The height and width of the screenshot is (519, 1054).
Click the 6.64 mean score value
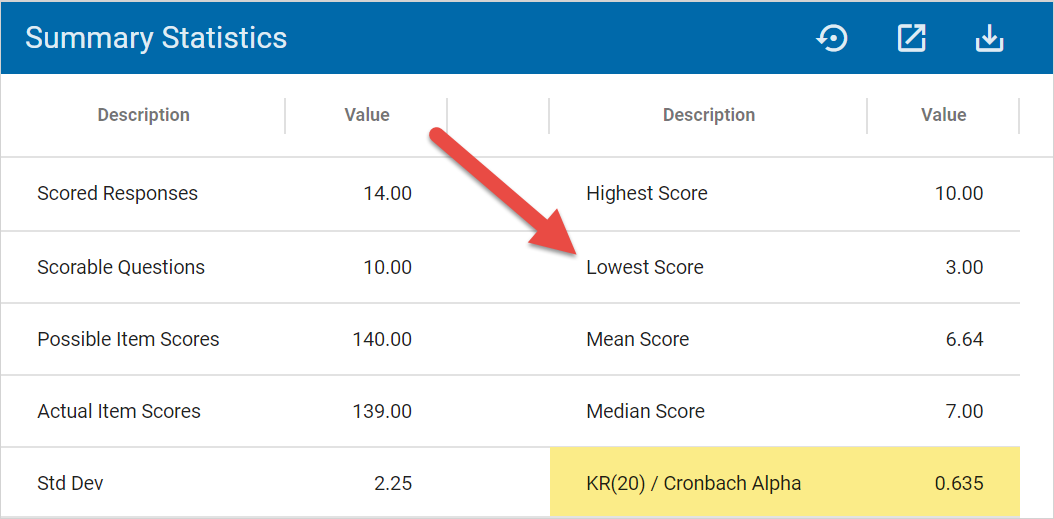tap(964, 339)
